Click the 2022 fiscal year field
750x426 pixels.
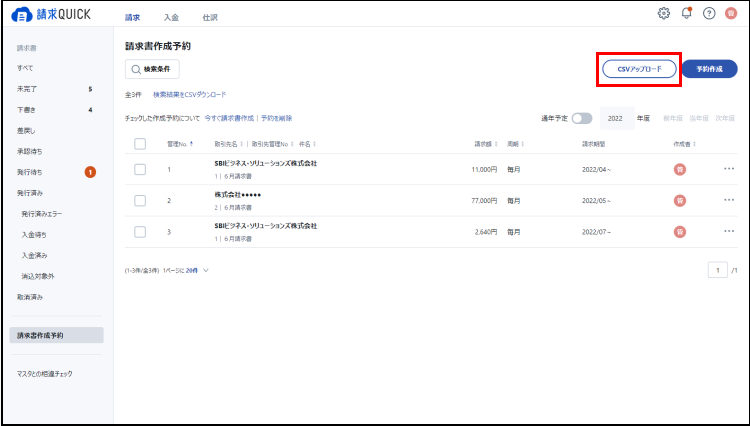pyautogui.click(x=617, y=118)
